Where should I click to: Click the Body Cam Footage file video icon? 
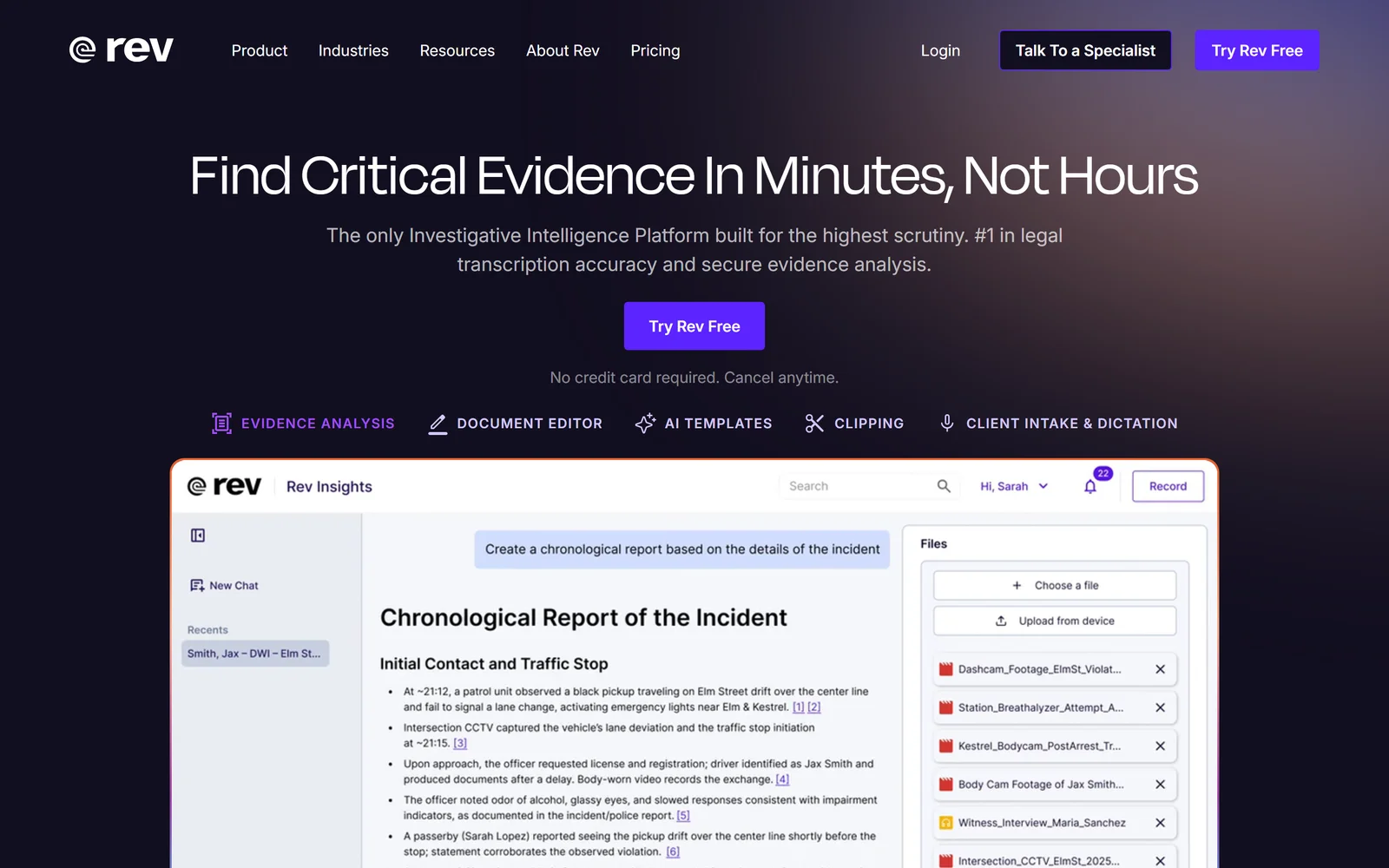[946, 784]
